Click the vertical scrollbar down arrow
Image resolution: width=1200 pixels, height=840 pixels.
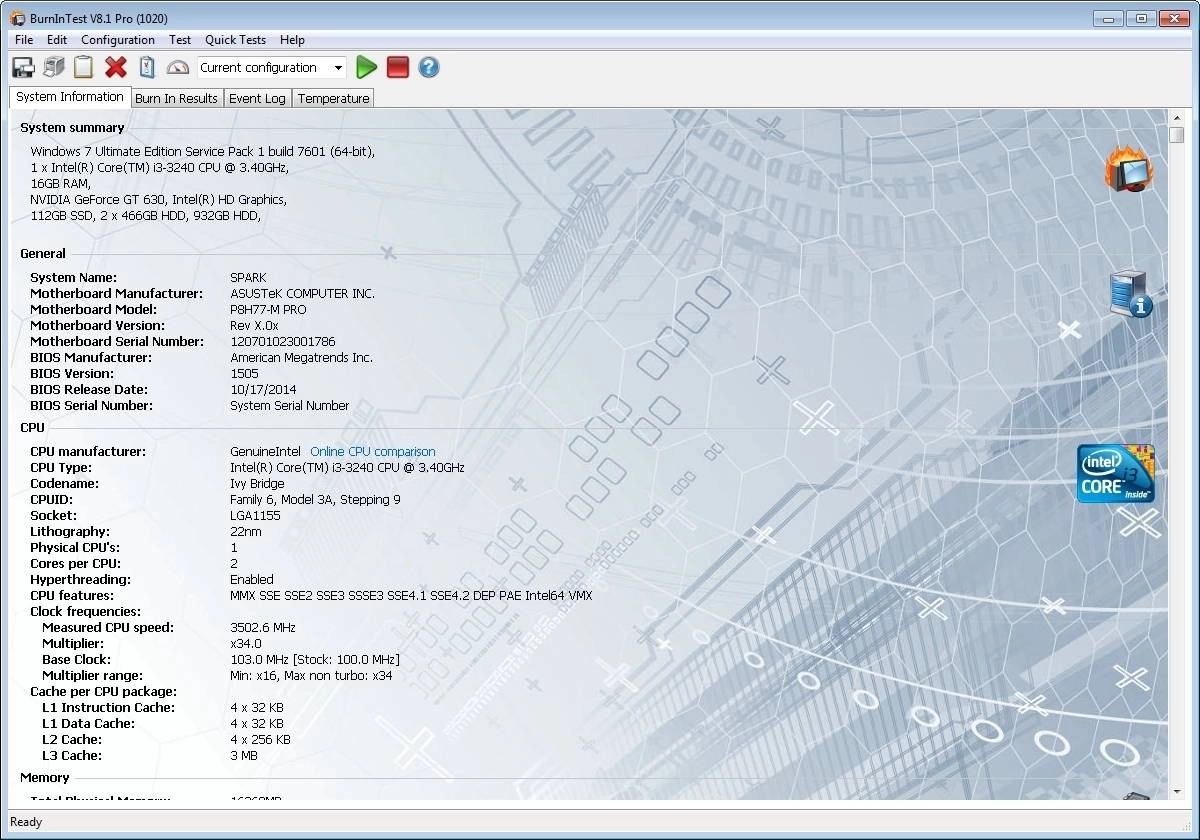(1176, 792)
